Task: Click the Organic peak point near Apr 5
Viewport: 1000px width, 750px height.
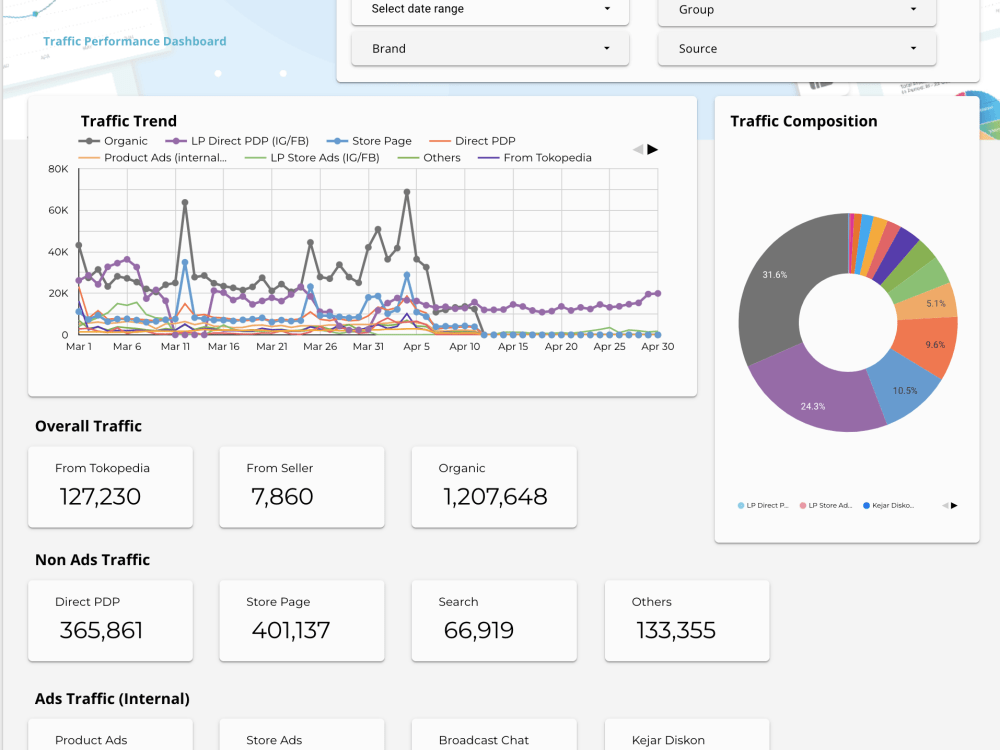Action: click(407, 191)
